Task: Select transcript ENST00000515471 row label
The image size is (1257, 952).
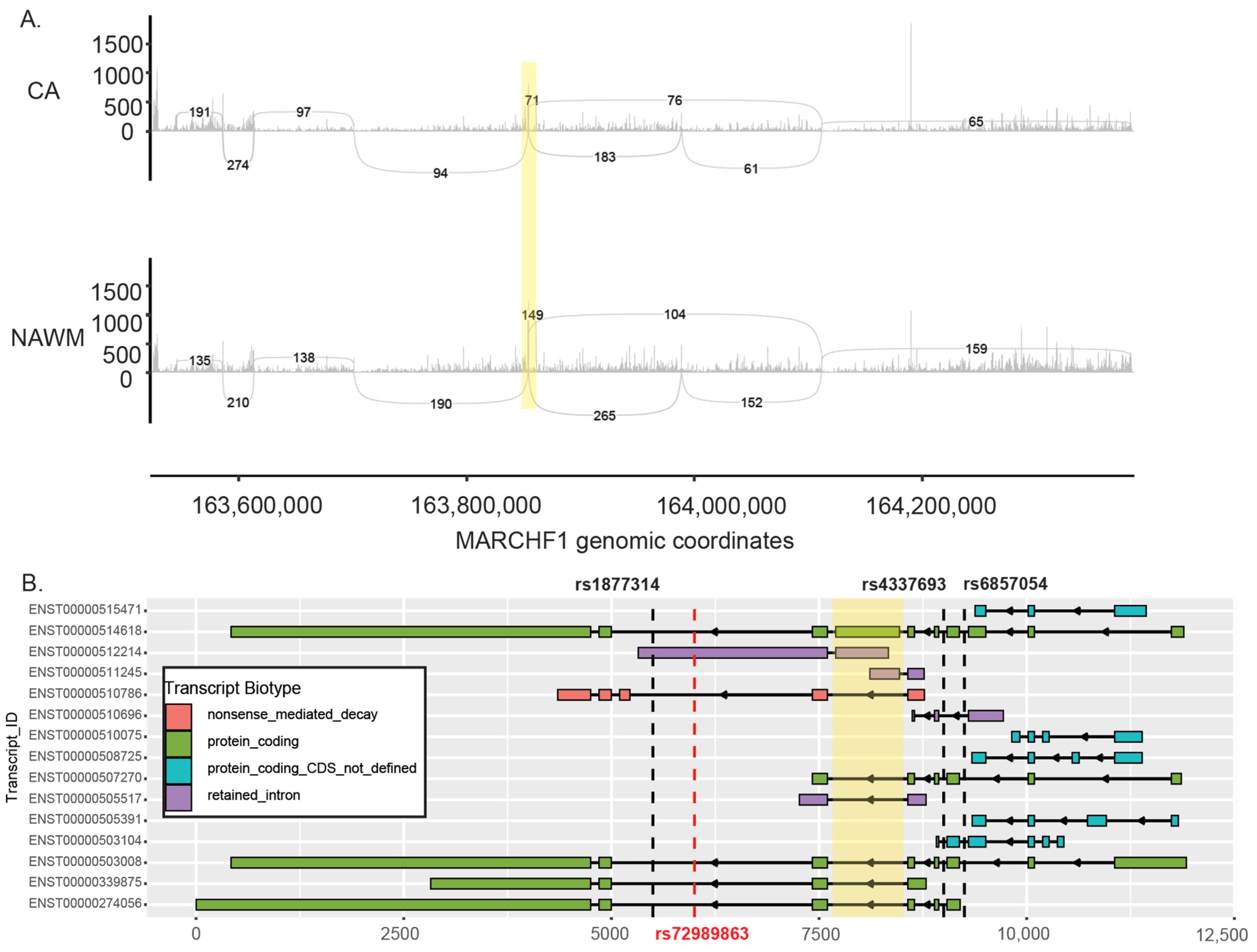Action: tap(85, 609)
